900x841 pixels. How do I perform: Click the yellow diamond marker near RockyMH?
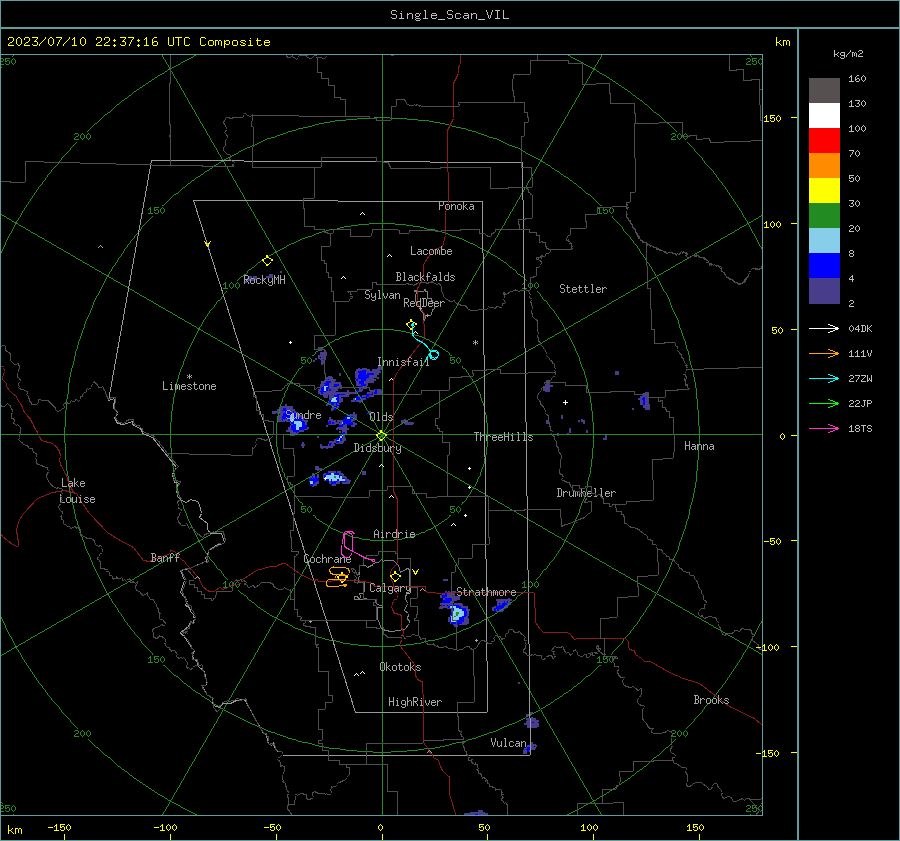pos(267,261)
